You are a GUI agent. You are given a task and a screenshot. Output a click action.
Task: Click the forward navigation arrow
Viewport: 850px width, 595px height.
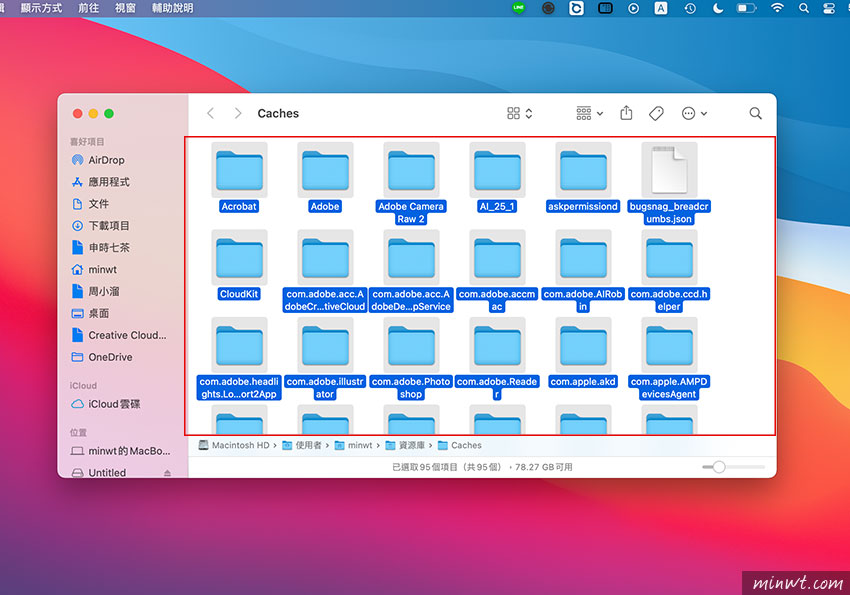[x=237, y=113]
